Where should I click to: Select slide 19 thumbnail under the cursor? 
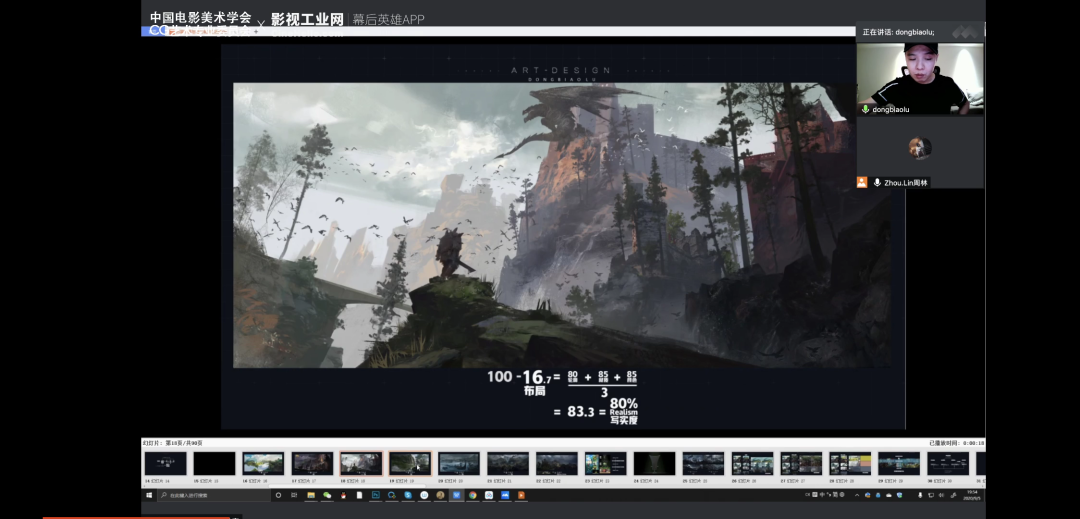410,464
